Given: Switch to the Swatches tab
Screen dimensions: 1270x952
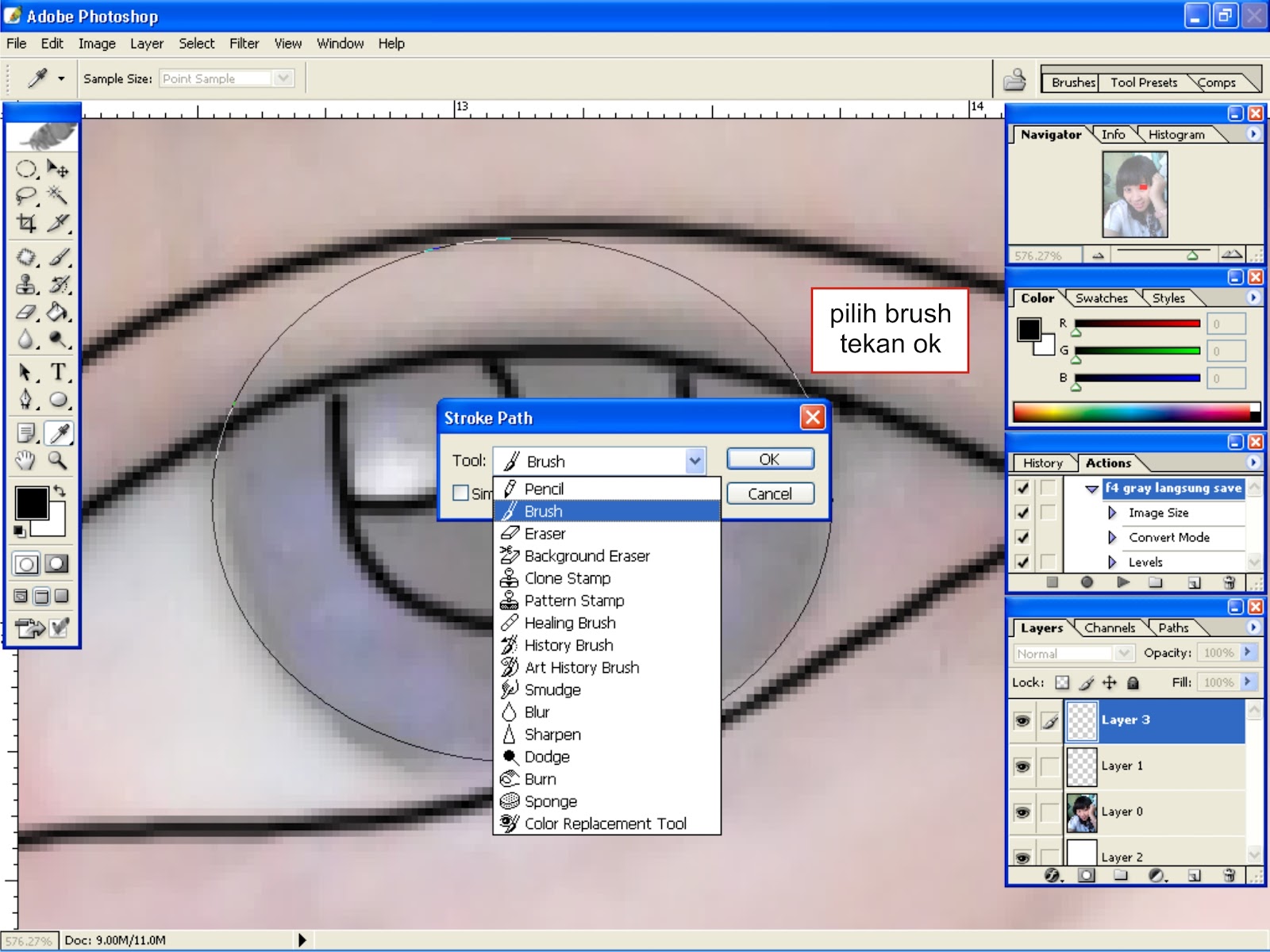Looking at the screenshot, I should click(x=1102, y=298).
